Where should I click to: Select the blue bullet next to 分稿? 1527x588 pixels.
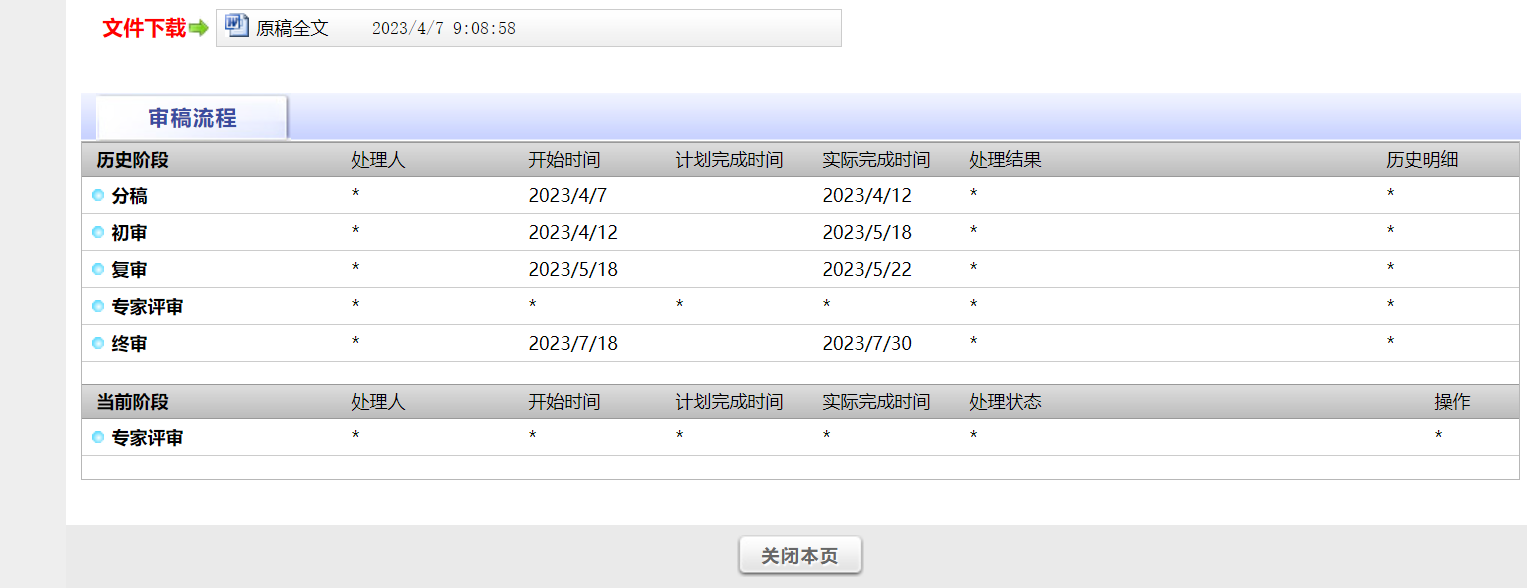(98, 196)
